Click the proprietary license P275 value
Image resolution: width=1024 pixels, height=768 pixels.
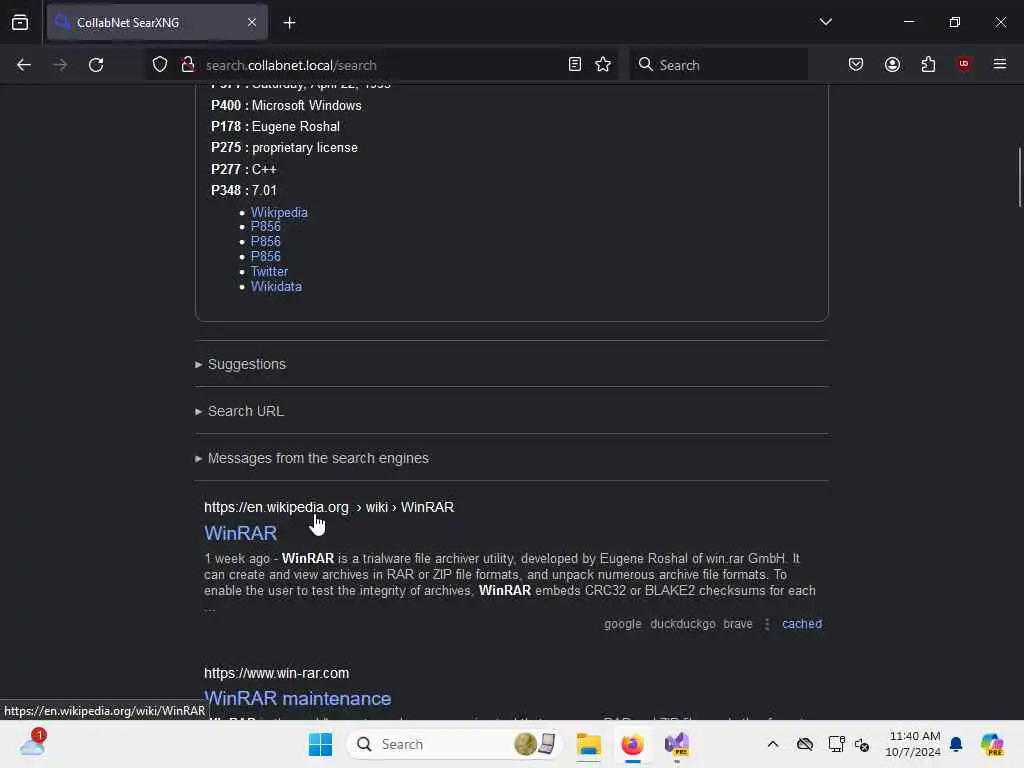(x=304, y=148)
